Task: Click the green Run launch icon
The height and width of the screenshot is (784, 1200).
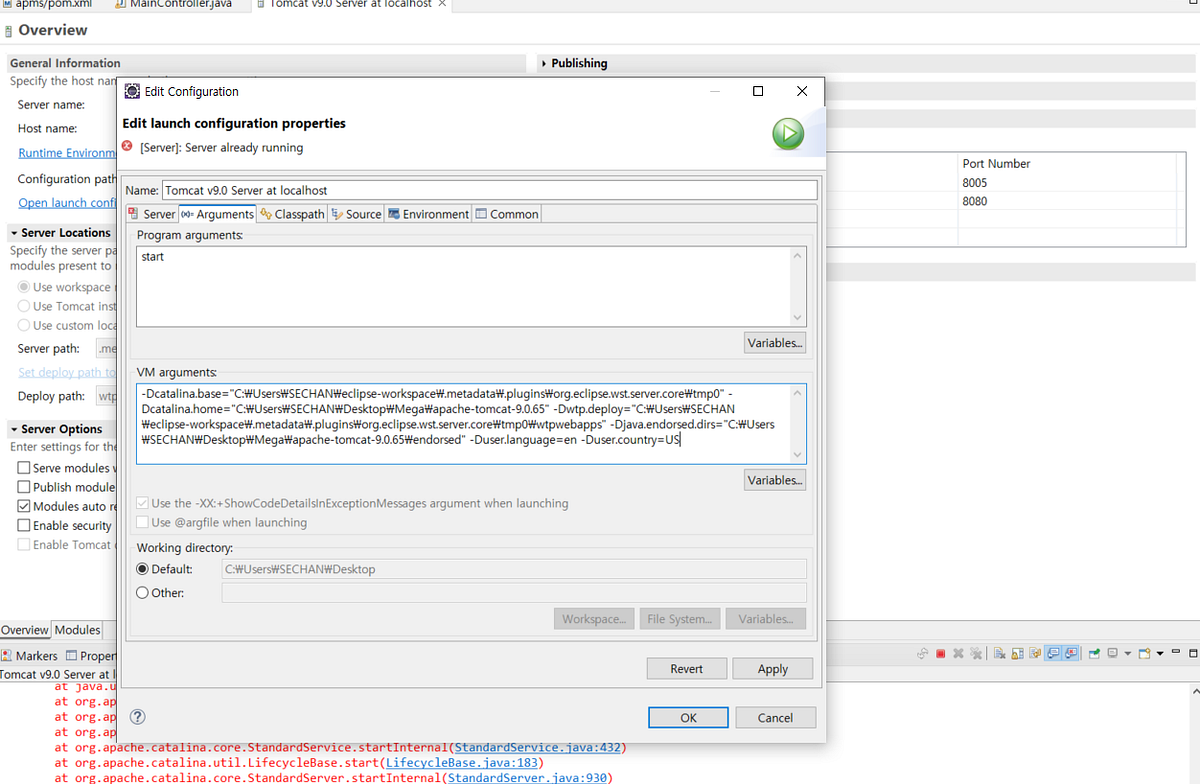Action: point(788,133)
